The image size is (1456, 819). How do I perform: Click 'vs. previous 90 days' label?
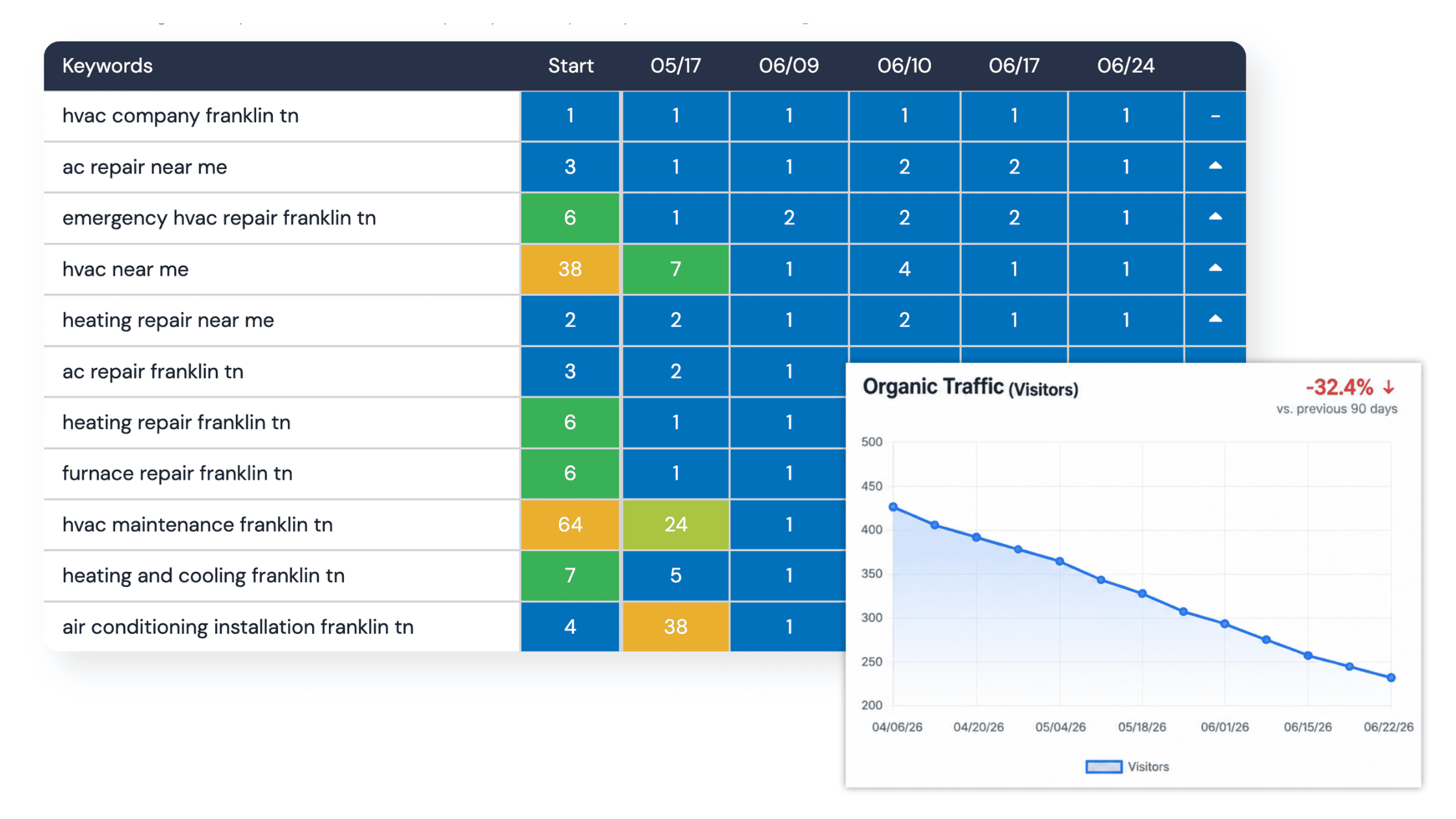point(1336,409)
